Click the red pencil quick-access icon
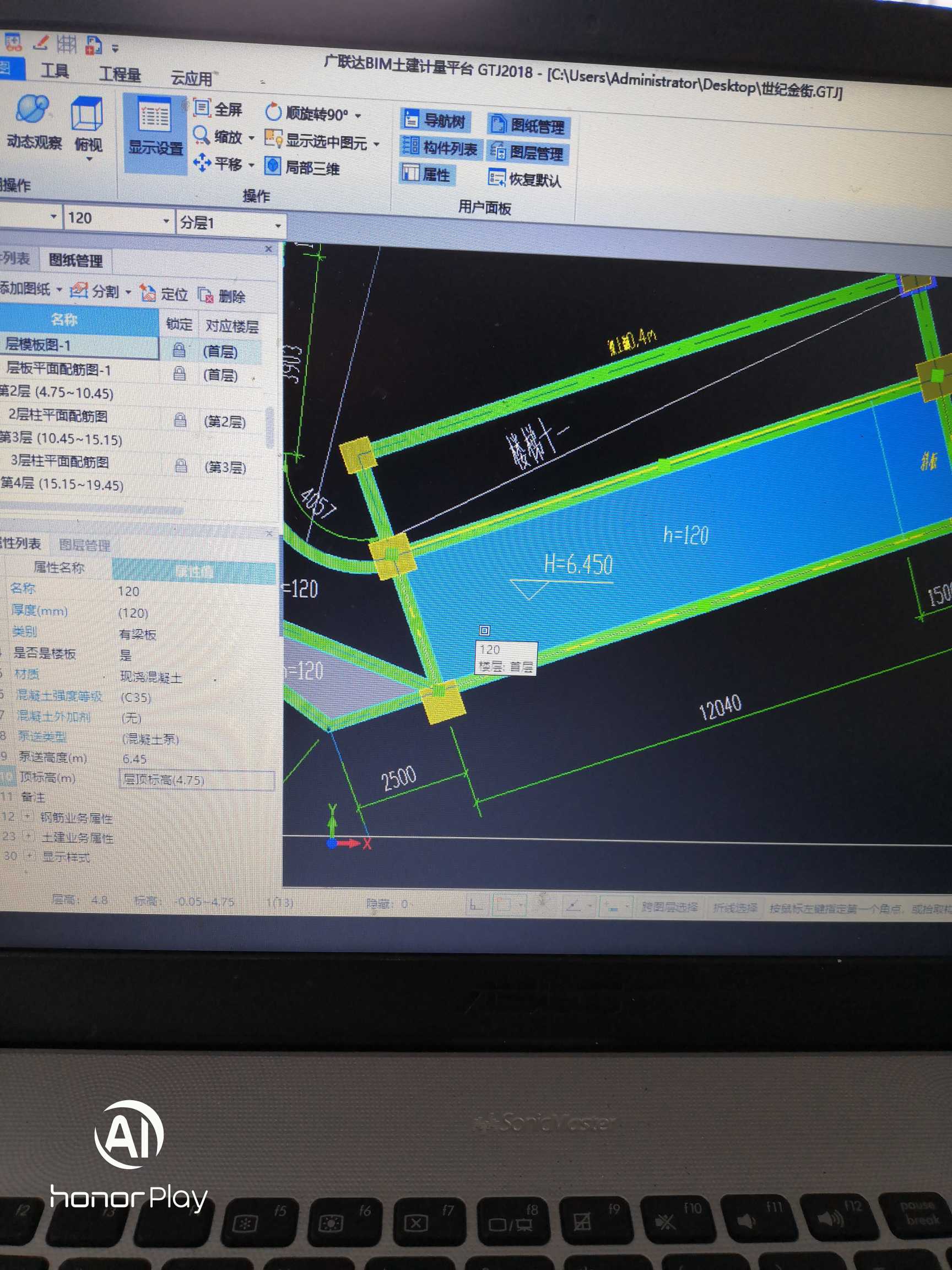Viewport: 952px width, 1270px height. [x=40, y=42]
